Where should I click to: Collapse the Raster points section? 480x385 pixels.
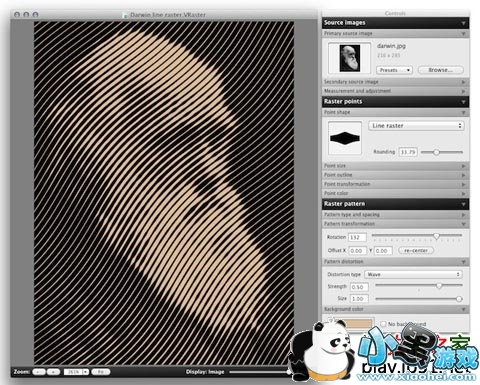[395, 102]
